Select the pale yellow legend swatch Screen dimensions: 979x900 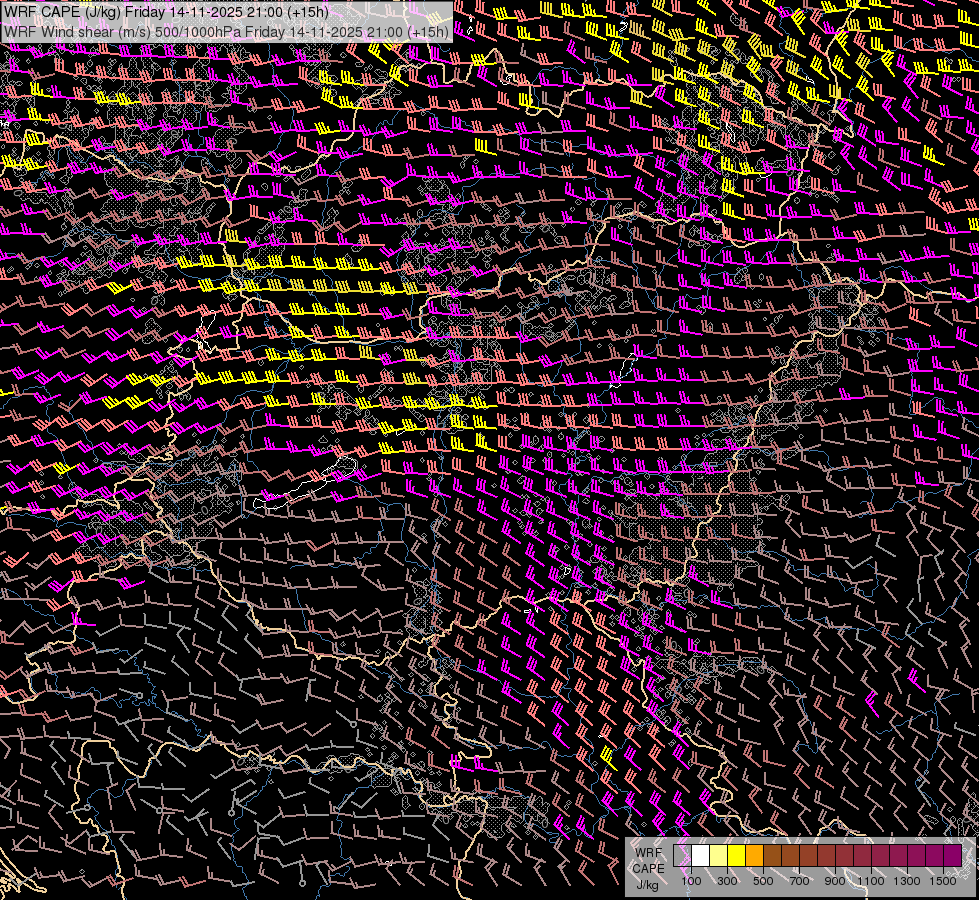[719, 856]
